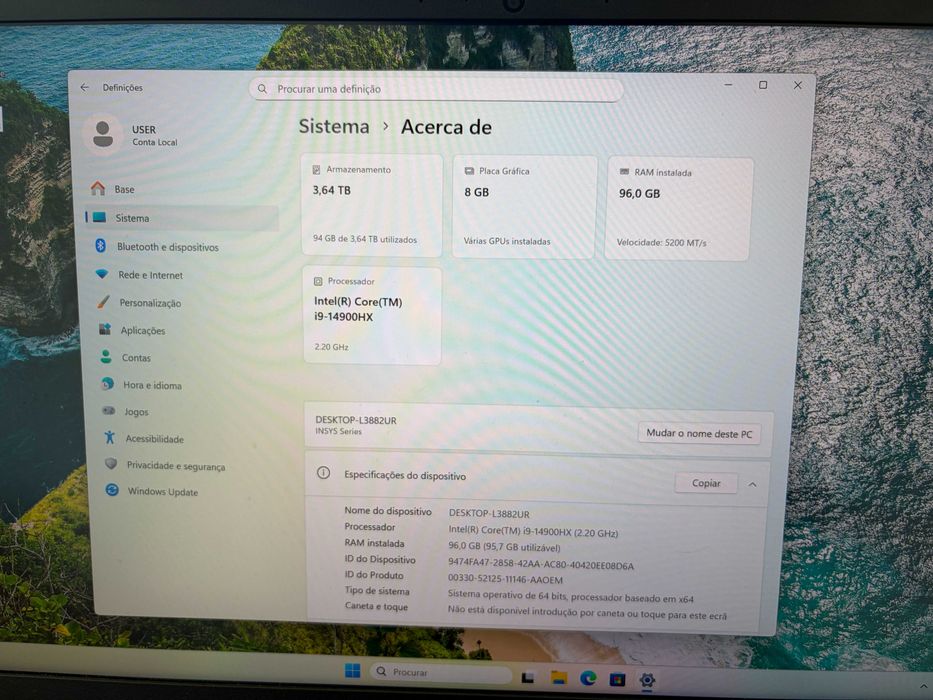This screenshot has width=933, height=700.
Task: Click the Hora e idioma globe icon
Action: (x=108, y=384)
